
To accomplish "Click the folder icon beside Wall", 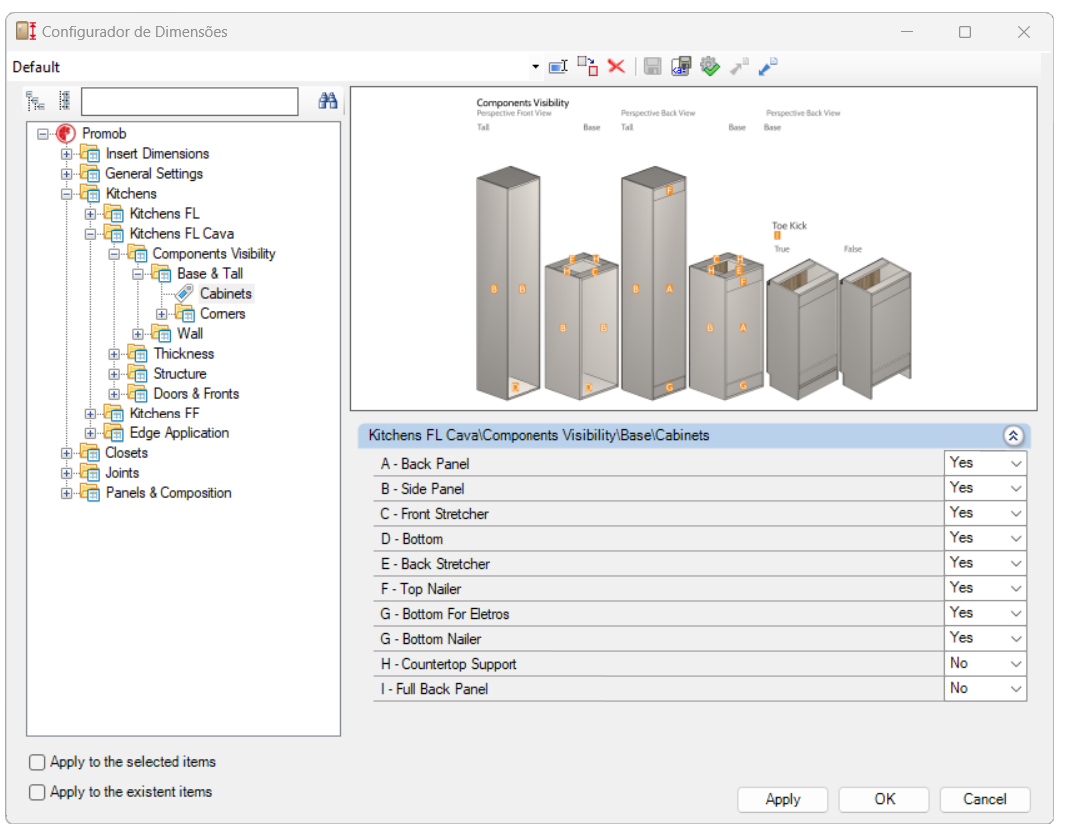I will pos(162,334).
